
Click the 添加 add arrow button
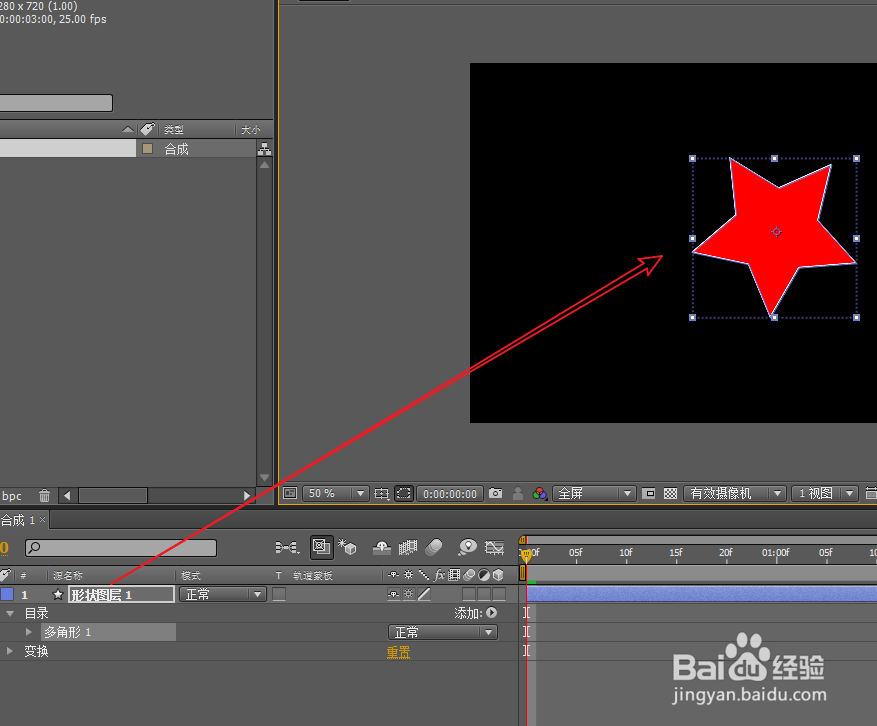492,613
